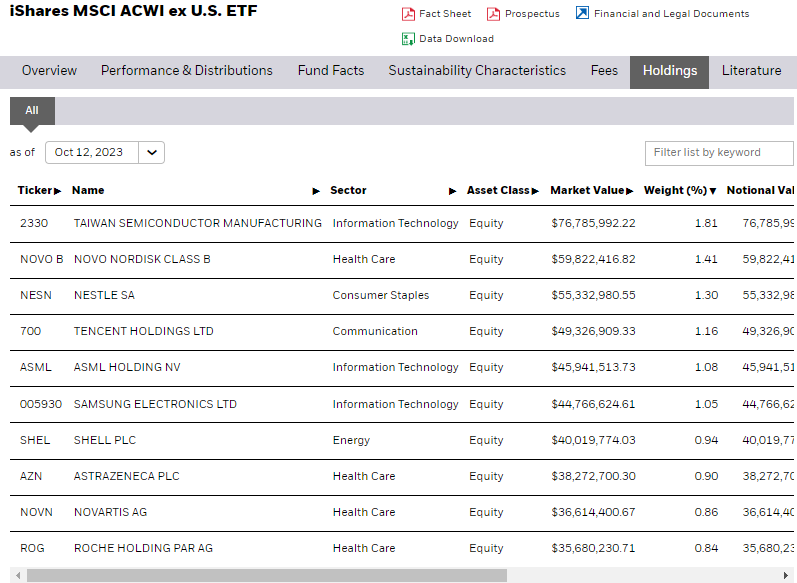Click market value $36,614,400.67

pos(593,512)
